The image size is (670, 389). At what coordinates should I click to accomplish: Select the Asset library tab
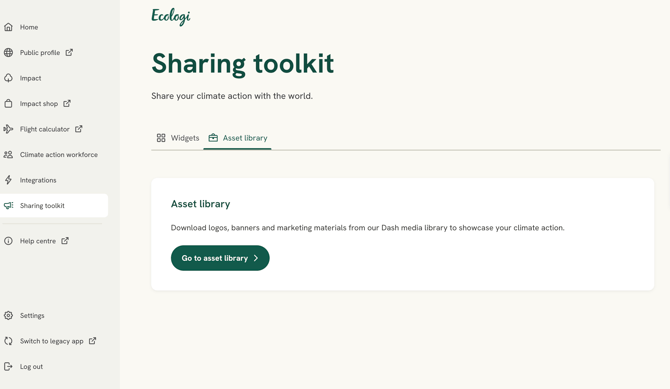coord(237,138)
